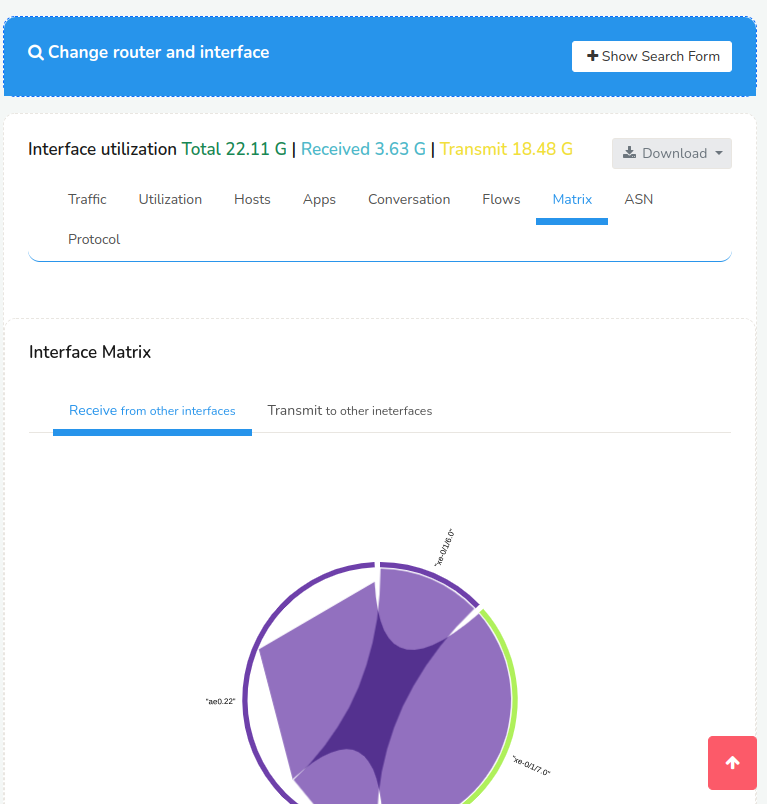The width and height of the screenshot is (767, 804).
Task: Switch to the Traffic tab
Action: (87, 199)
